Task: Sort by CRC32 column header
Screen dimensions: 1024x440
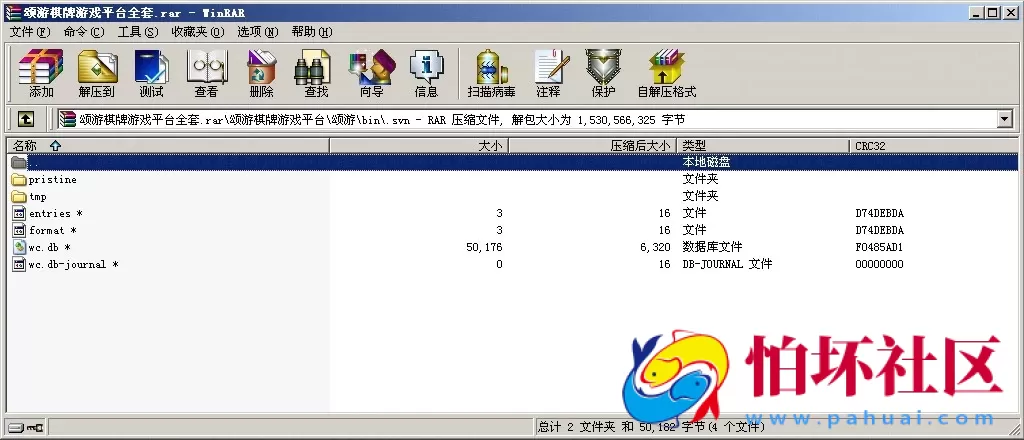Action: click(934, 146)
